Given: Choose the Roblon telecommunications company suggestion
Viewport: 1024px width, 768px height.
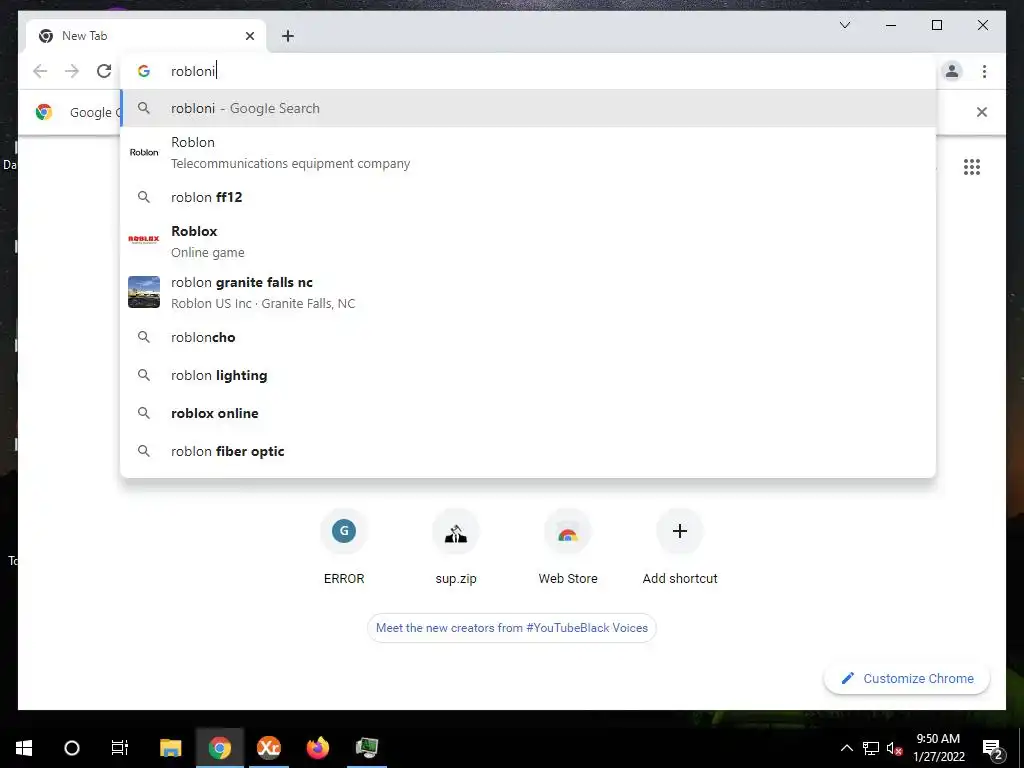Looking at the screenshot, I should pos(528,153).
